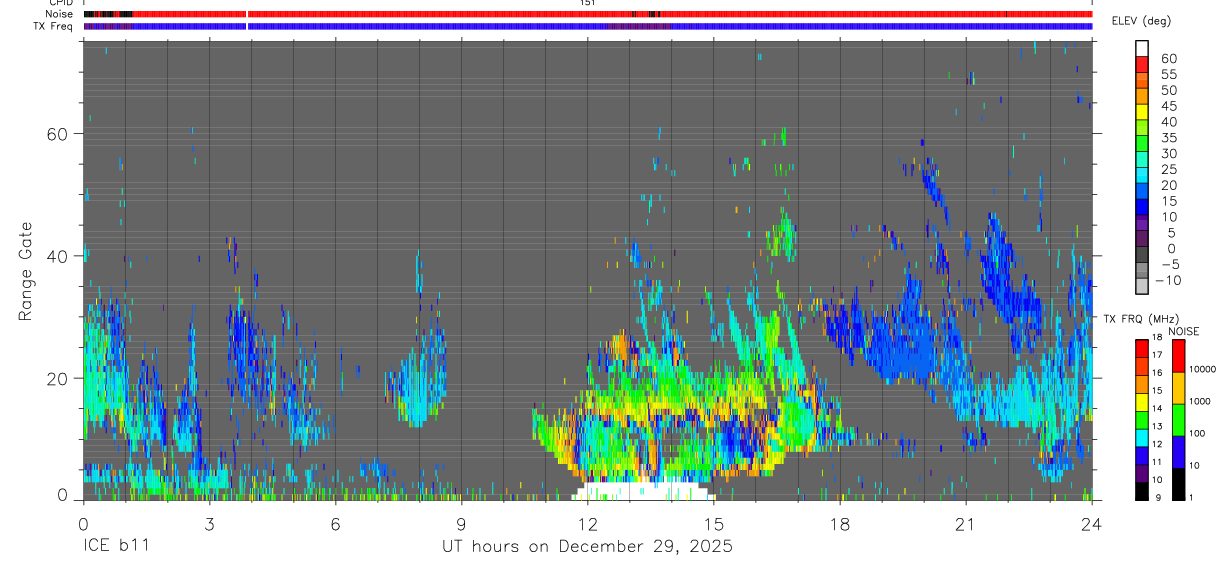Click x-axis tick label '3'

point(209,524)
